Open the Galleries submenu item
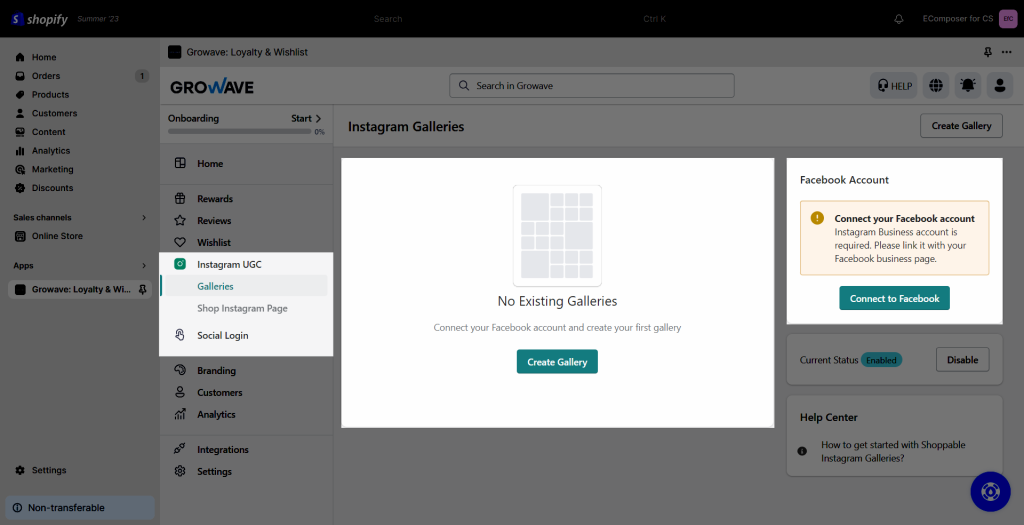 (x=246, y=286)
